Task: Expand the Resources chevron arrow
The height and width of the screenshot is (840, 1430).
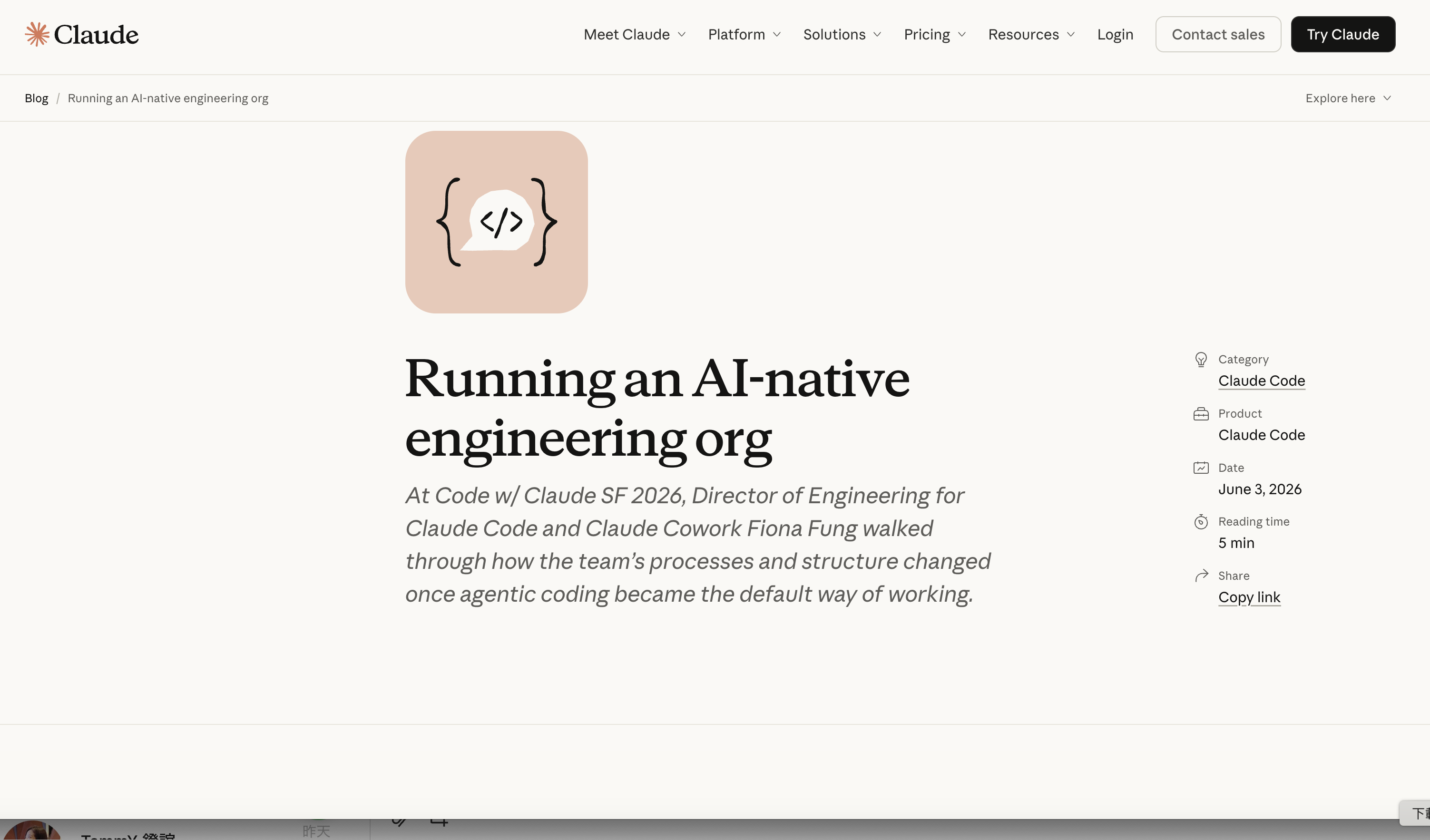Action: click(x=1071, y=35)
